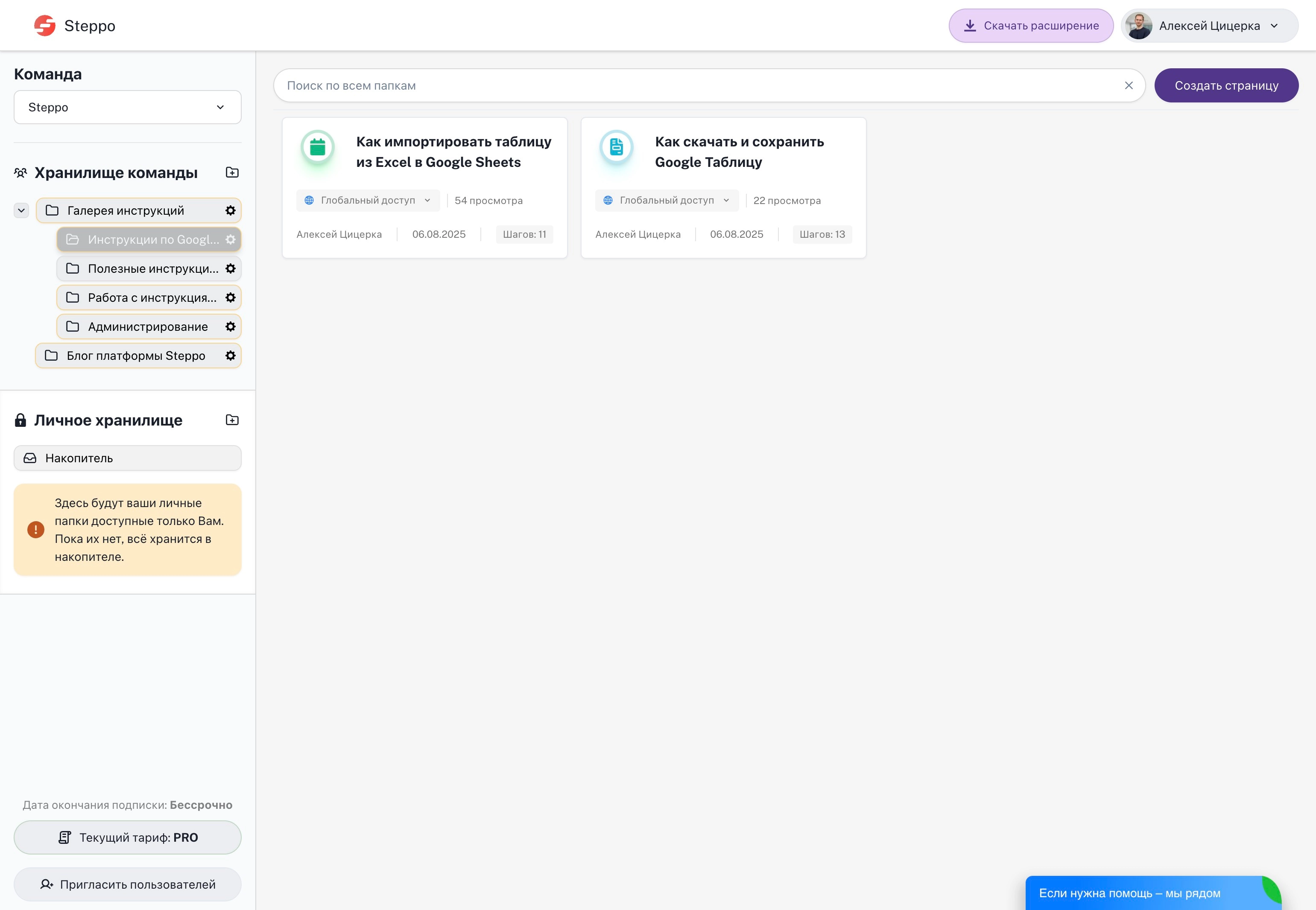Clear the search field with X icon
Screen dimensions: 1316x910
(x=1128, y=85)
